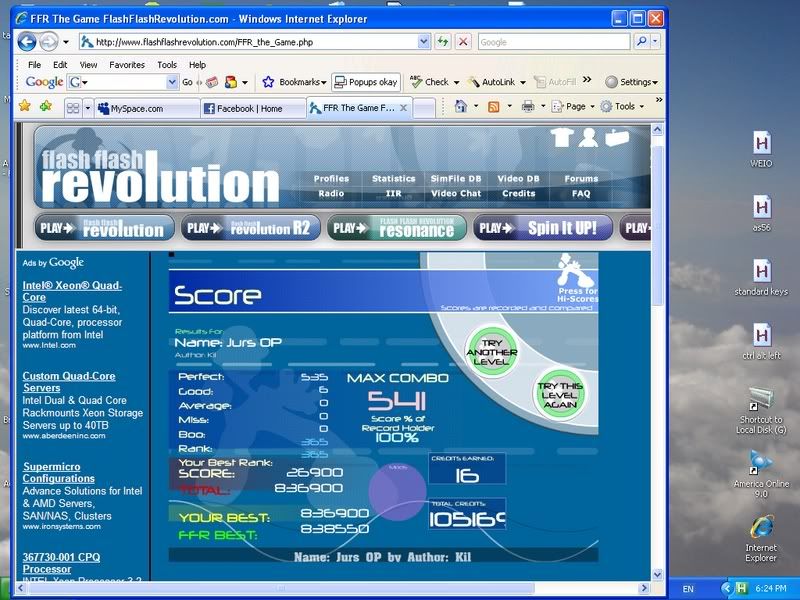This screenshot has height=600, width=800.
Task: Expand the Google toolbar overflow chevron
Action: point(587,80)
